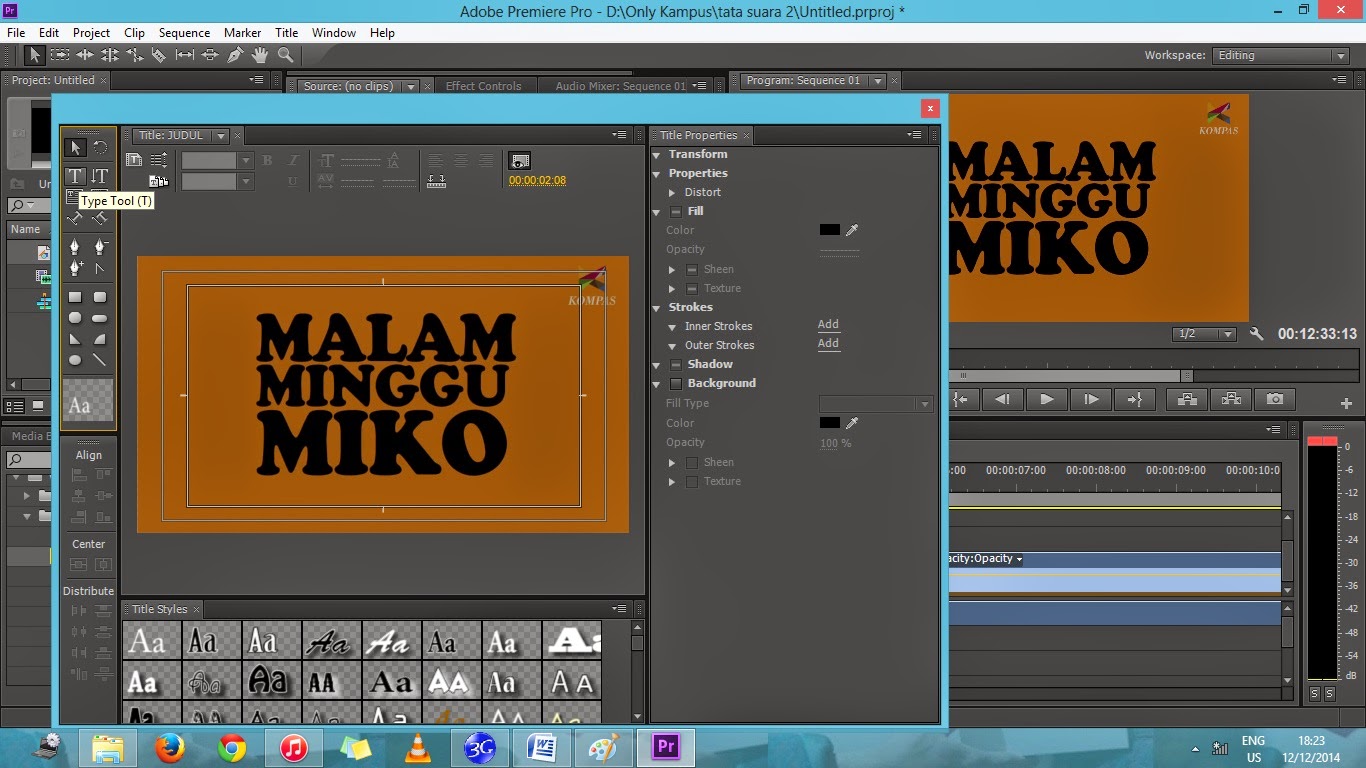The width and height of the screenshot is (1366, 768).
Task: Choose the Vertical Type tool
Action: pos(100,176)
